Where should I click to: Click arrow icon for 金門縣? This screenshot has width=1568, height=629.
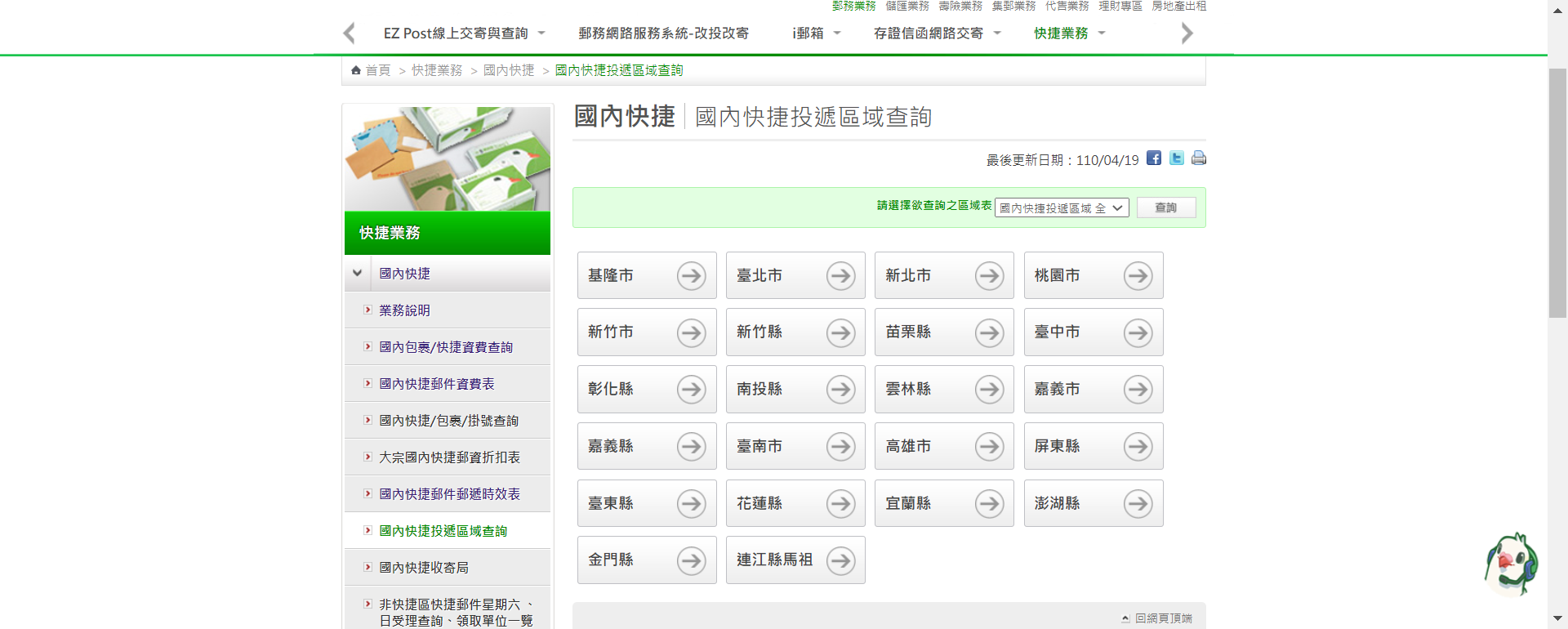(x=691, y=560)
